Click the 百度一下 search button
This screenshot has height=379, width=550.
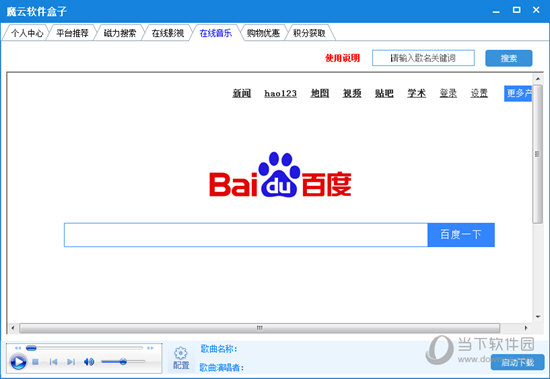[461, 235]
